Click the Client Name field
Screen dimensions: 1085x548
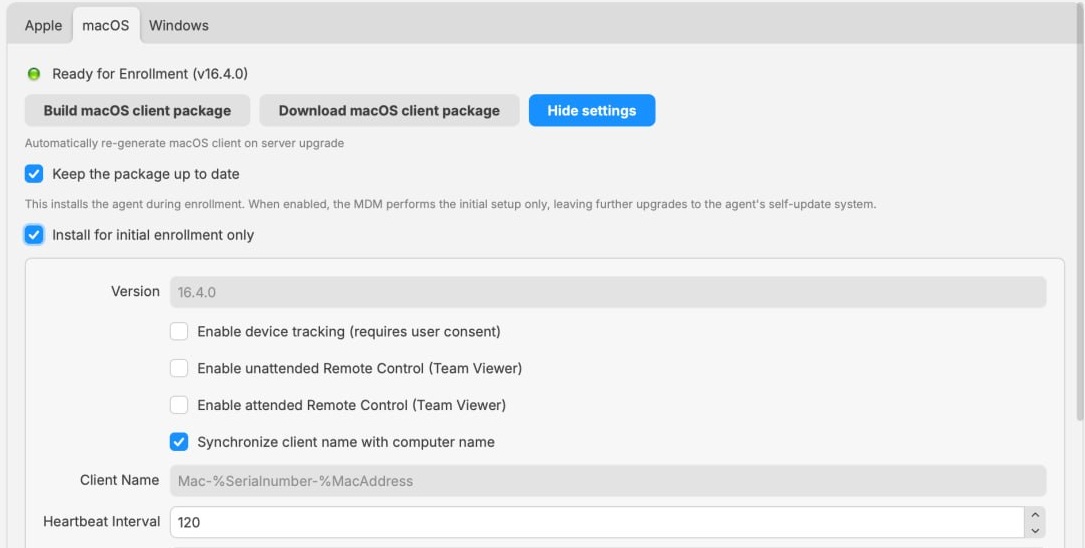point(608,481)
